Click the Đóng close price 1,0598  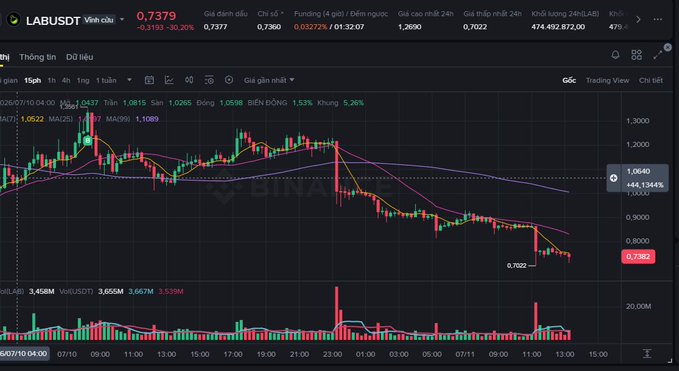[231, 103]
